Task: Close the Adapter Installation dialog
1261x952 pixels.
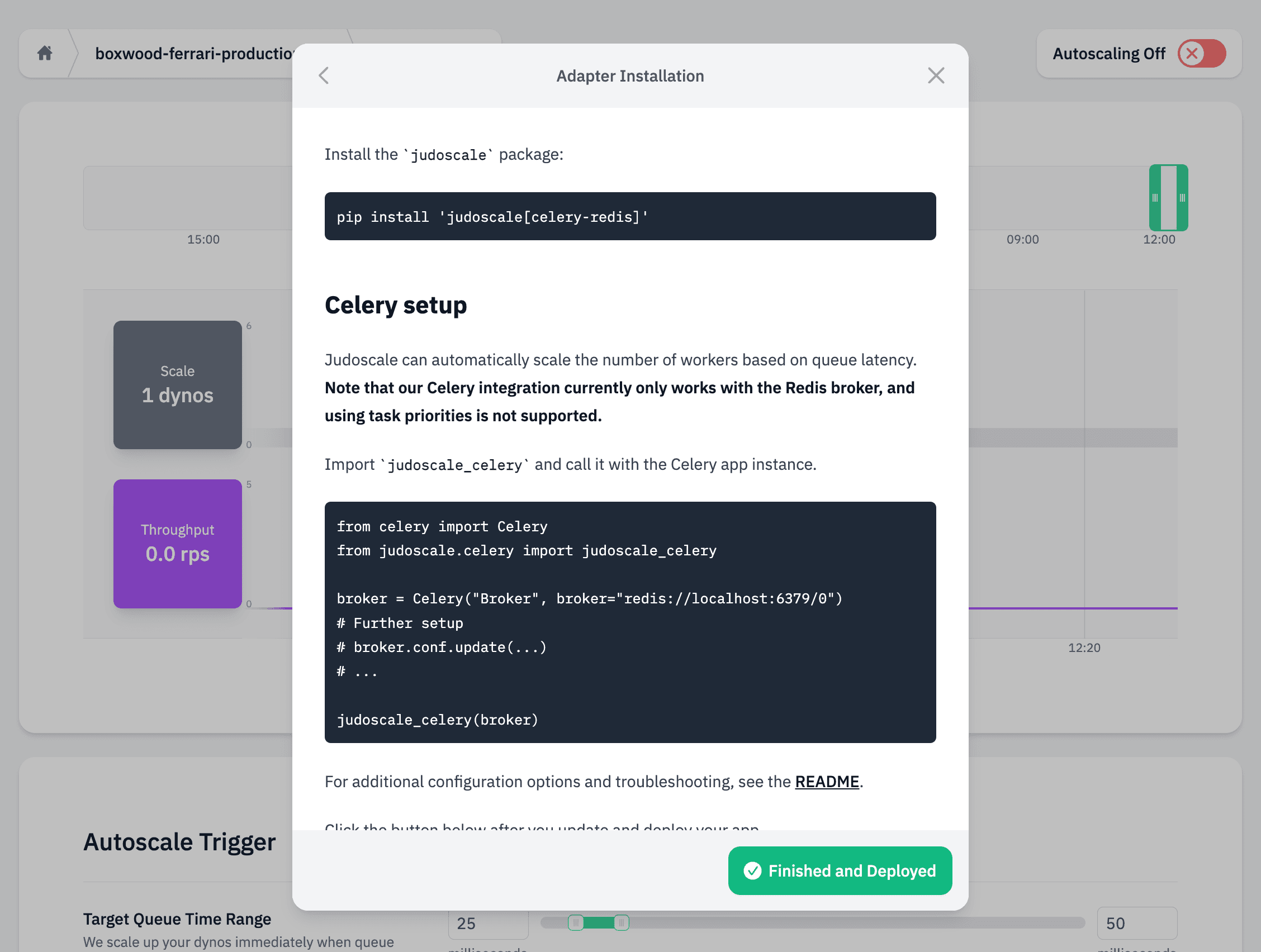Action: tap(936, 75)
